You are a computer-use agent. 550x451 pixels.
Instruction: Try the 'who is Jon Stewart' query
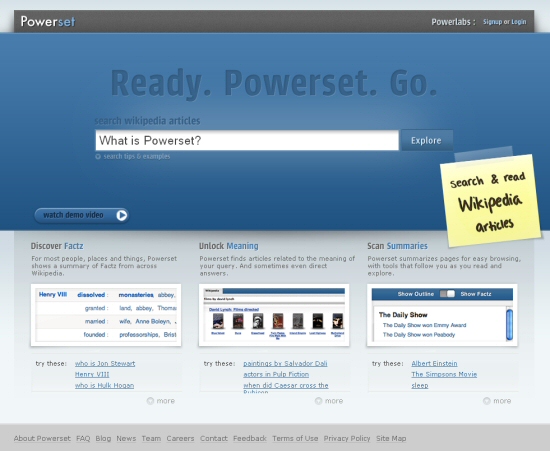pyautogui.click(x=105, y=364)
